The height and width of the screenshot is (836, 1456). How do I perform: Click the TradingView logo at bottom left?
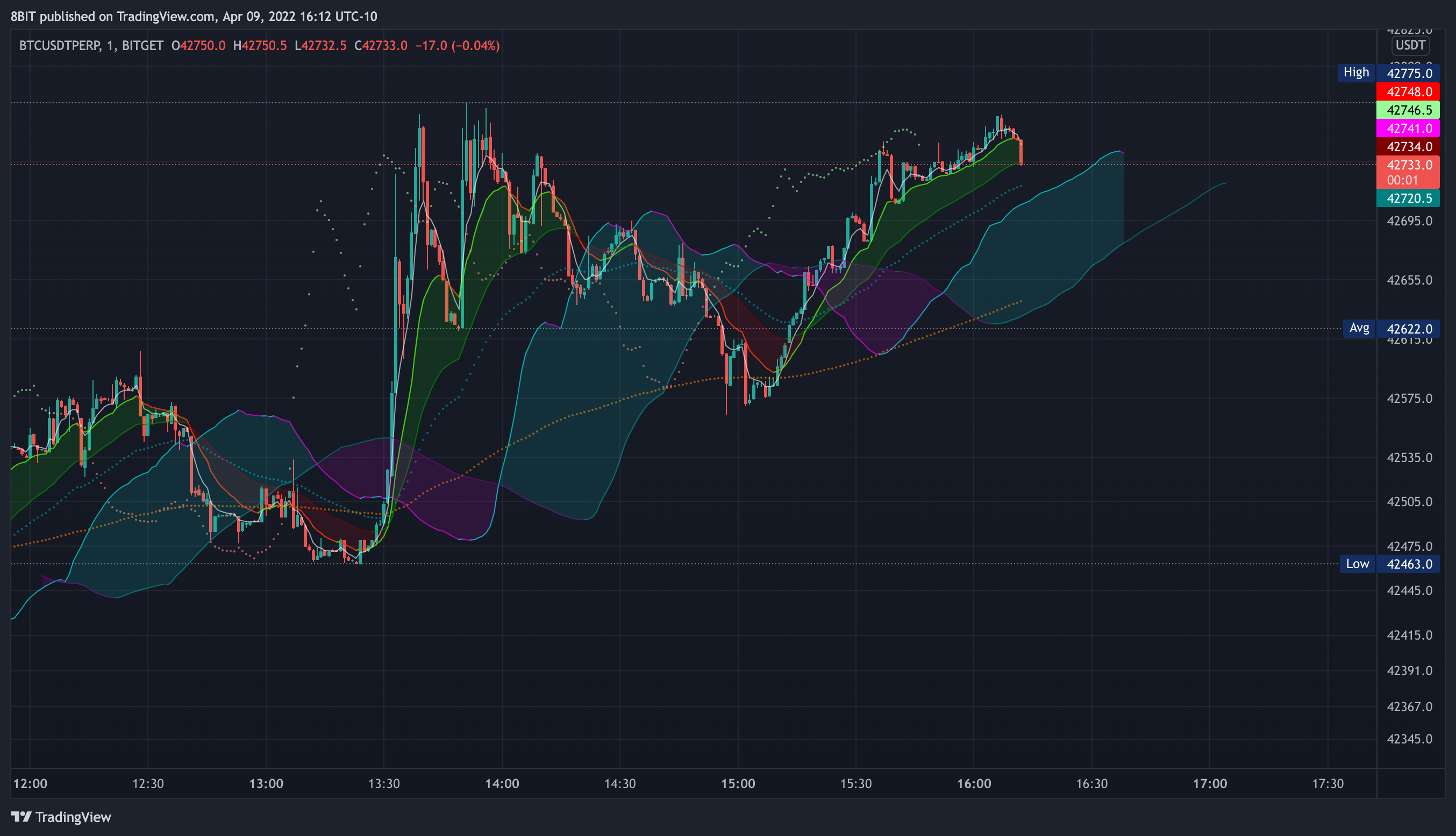(x=61, y=817)
